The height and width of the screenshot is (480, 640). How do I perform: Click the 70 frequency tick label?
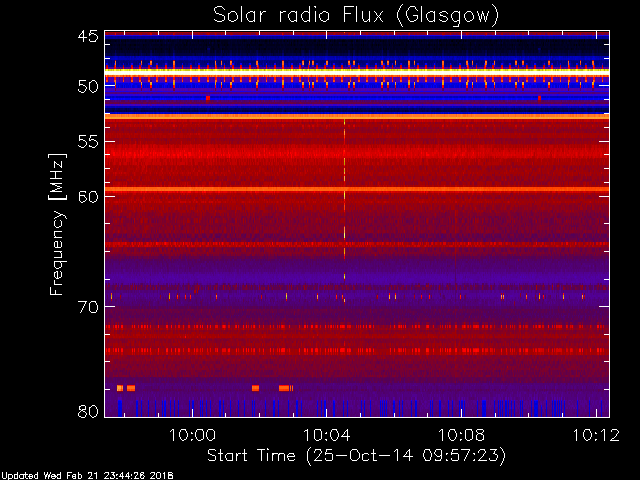click(x=88, y=307)
